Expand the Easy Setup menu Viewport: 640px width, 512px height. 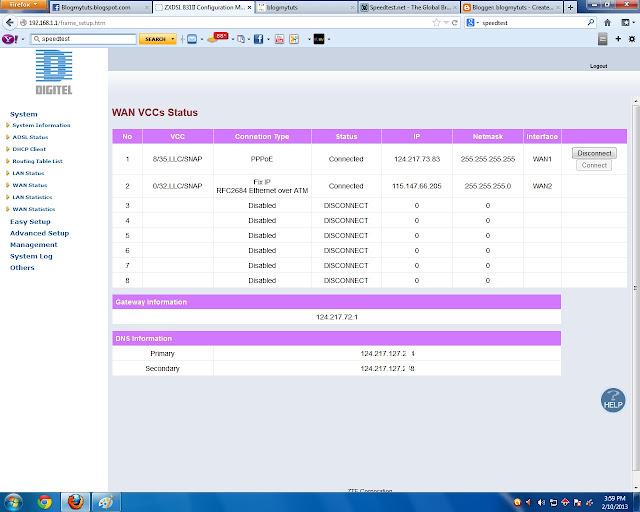[30, 222]
